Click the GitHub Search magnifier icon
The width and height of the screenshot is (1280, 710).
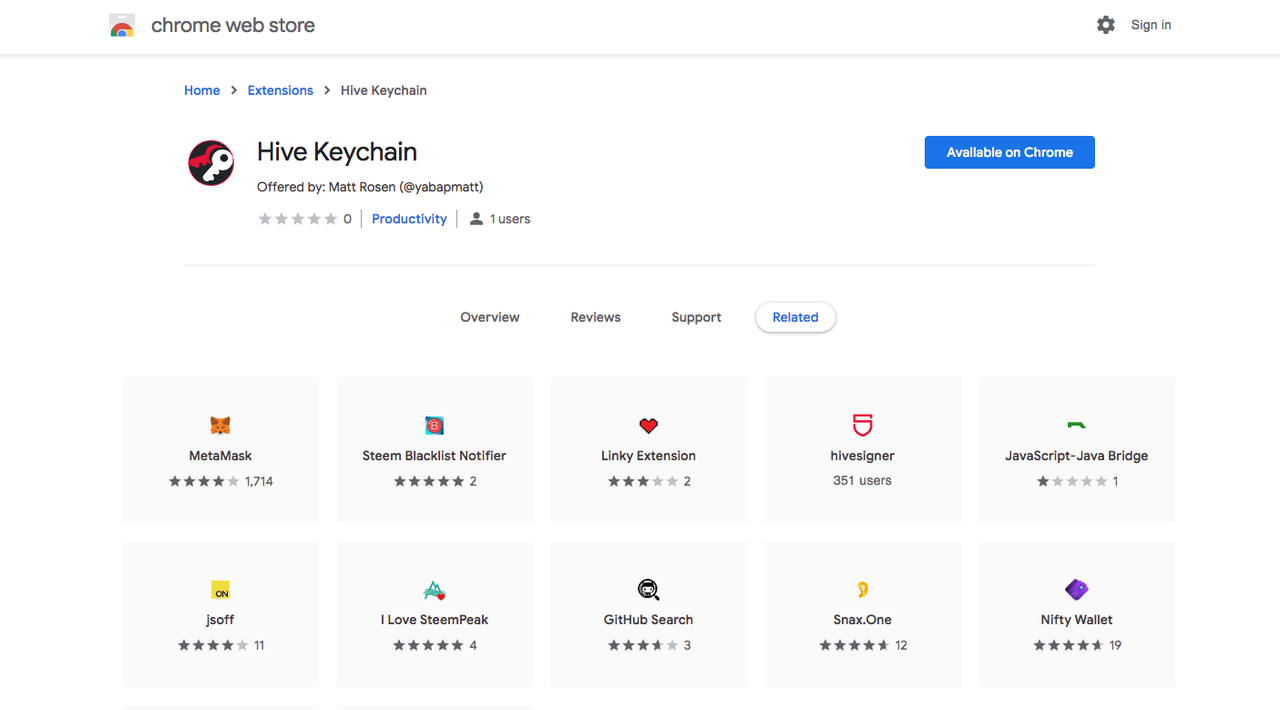click(648, 590)
